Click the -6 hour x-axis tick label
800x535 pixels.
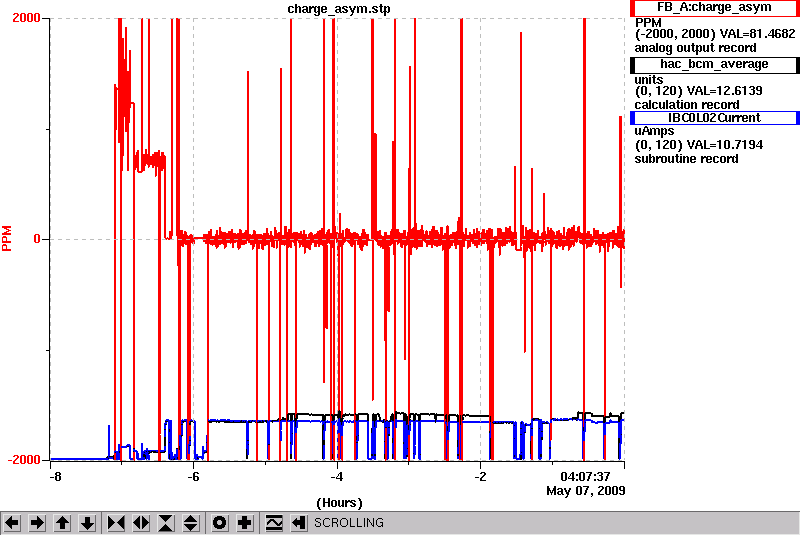(x=193, y=477)
